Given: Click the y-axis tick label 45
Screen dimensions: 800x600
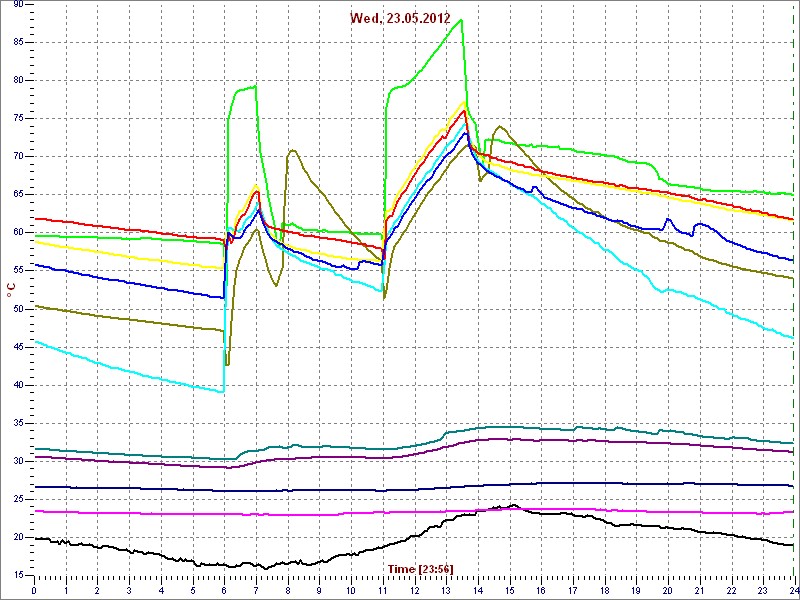Looking at the screenshot, I should click(17, 347).
